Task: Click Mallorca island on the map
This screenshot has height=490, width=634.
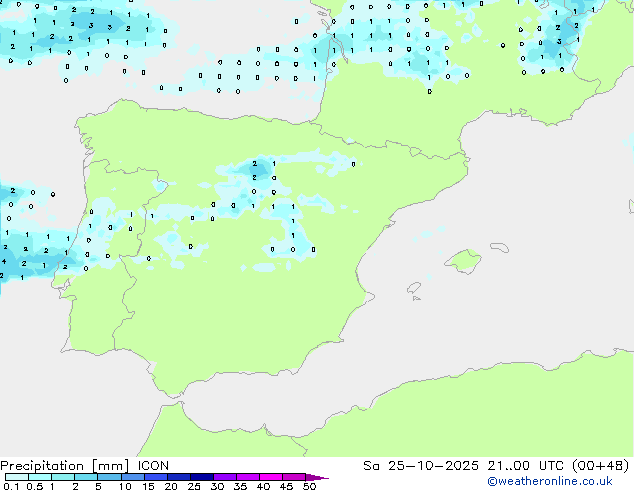Action: coord(463,261)
